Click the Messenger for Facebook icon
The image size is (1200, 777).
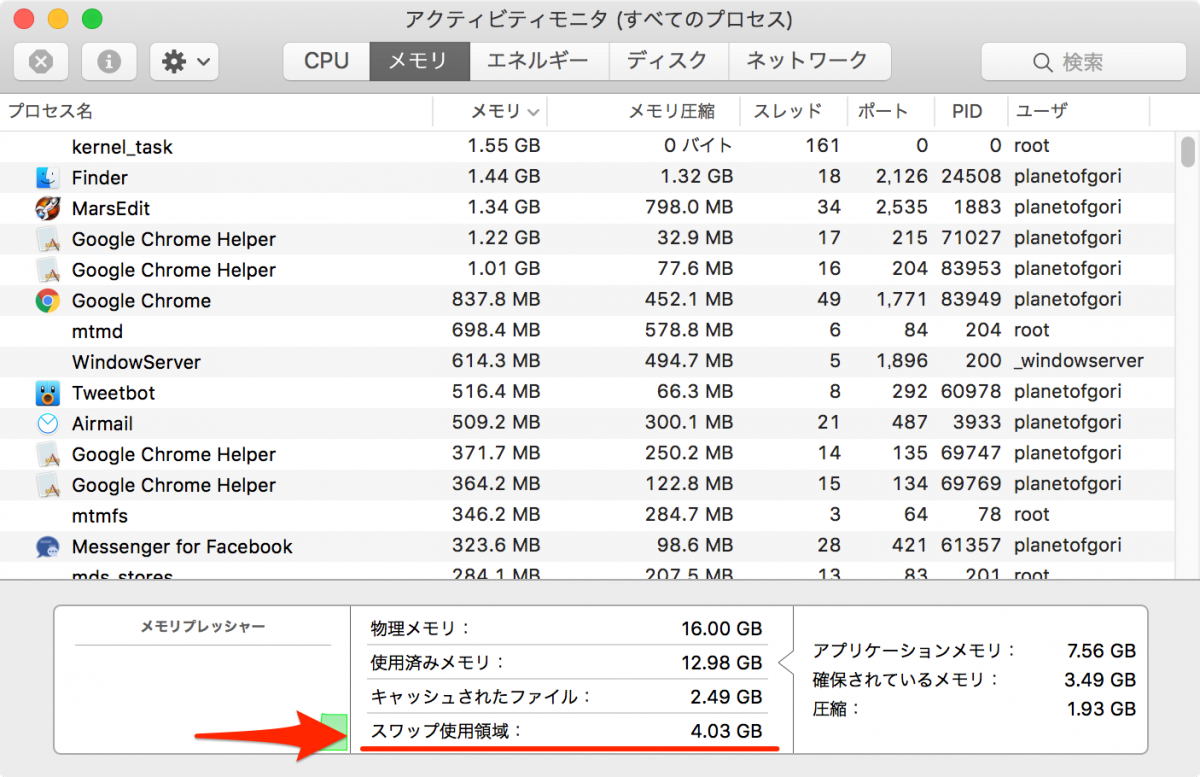(47, 547)
